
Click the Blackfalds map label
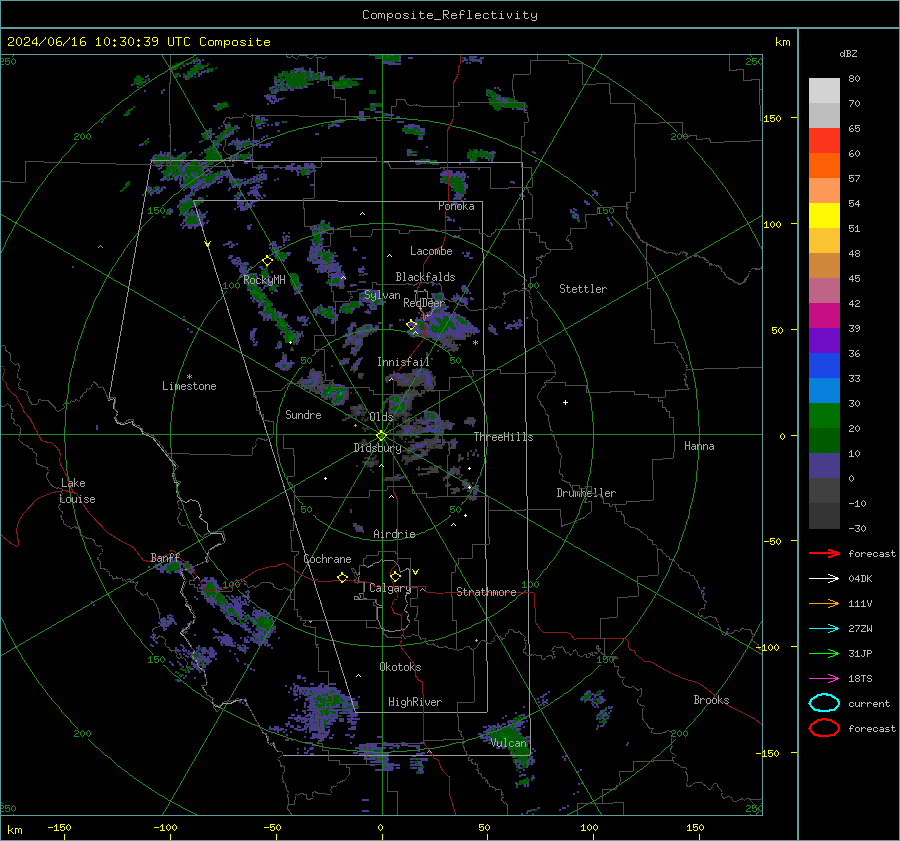pyautogui.click(x=425, y=277)
